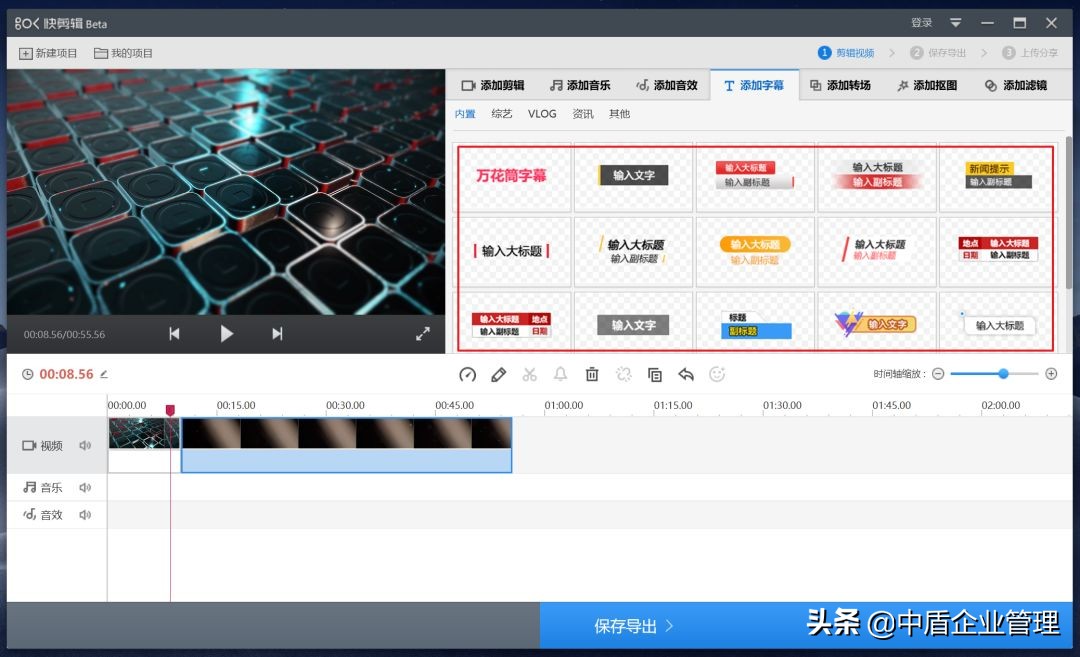Mute the 视频 video track

click(x=86, y=446)
